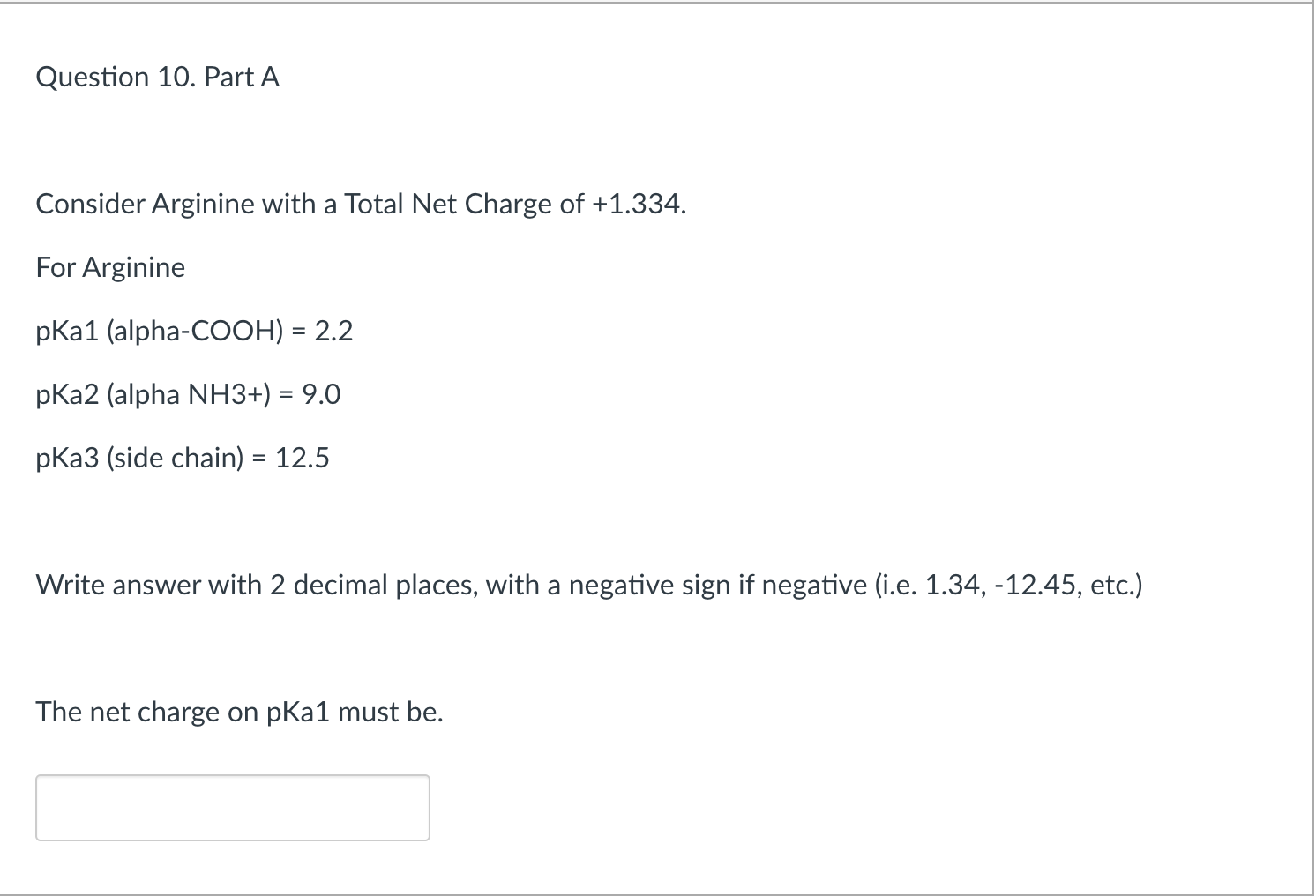Click the line 'For Arginine'
Image resolution: width=1316 pixels, height=896 pixels.
[109, 267]
